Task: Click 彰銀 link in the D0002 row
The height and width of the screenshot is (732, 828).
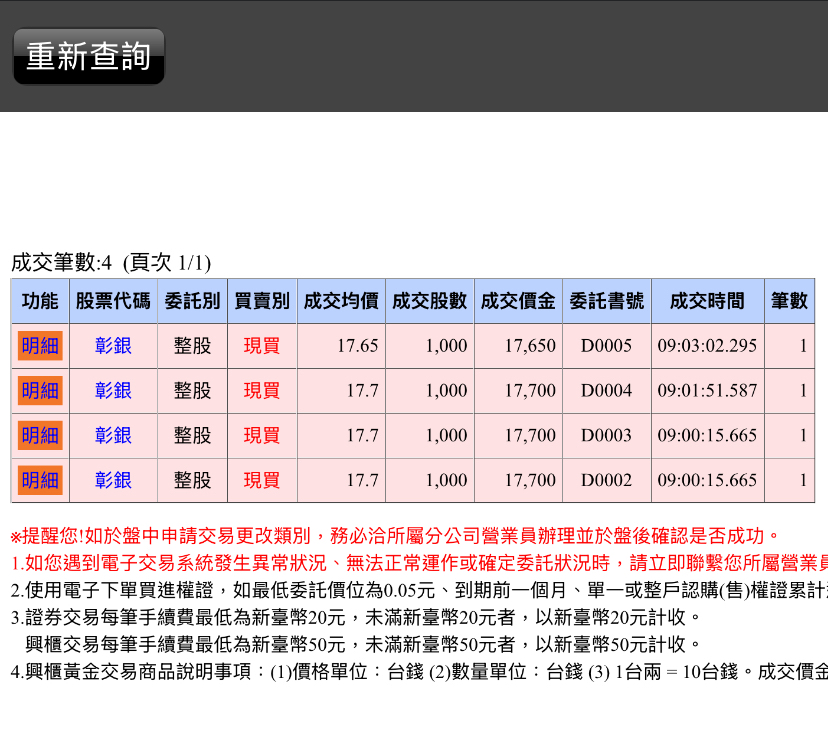Action: point(113,480)
